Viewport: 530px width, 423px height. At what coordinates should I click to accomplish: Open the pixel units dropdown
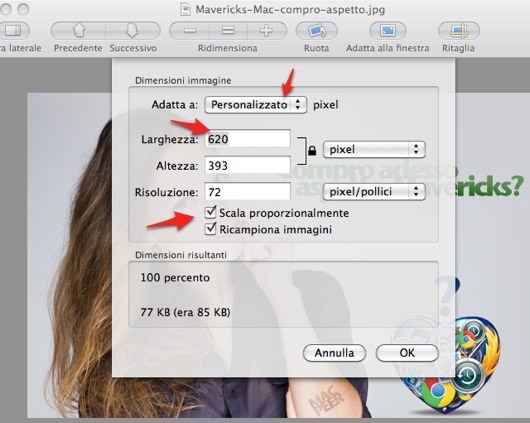pos(374,149)
